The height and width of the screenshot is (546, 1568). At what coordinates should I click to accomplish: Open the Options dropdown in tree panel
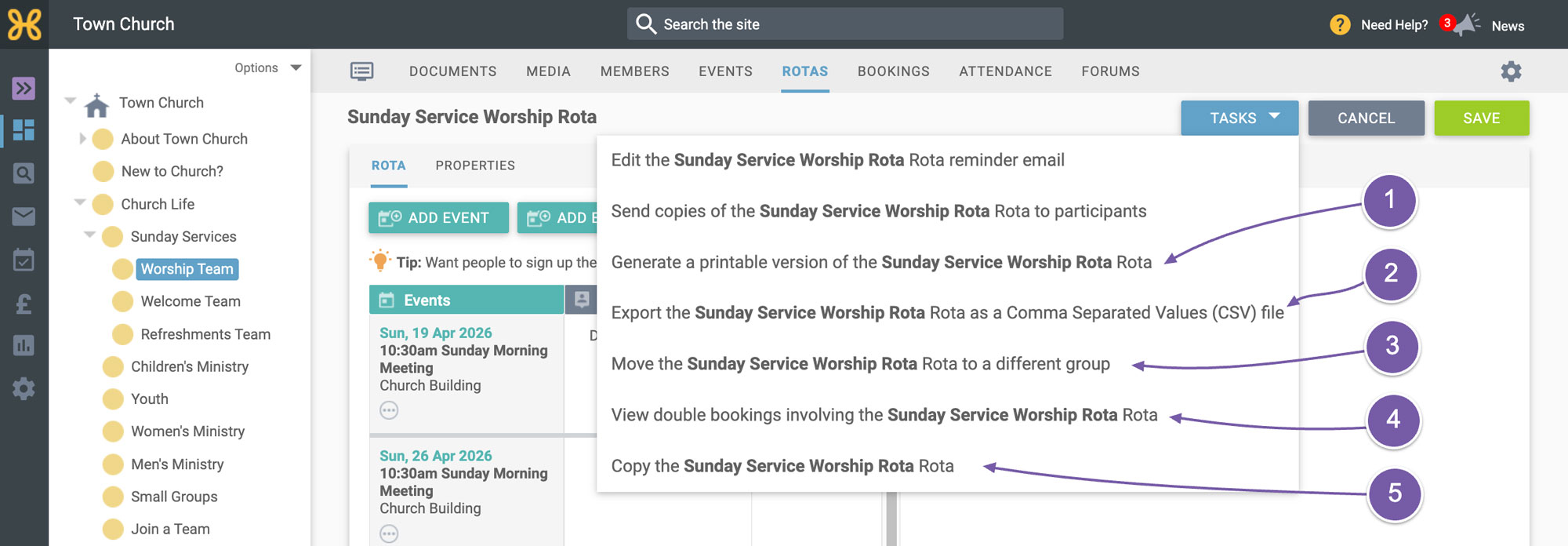click(x=268, y=67)
